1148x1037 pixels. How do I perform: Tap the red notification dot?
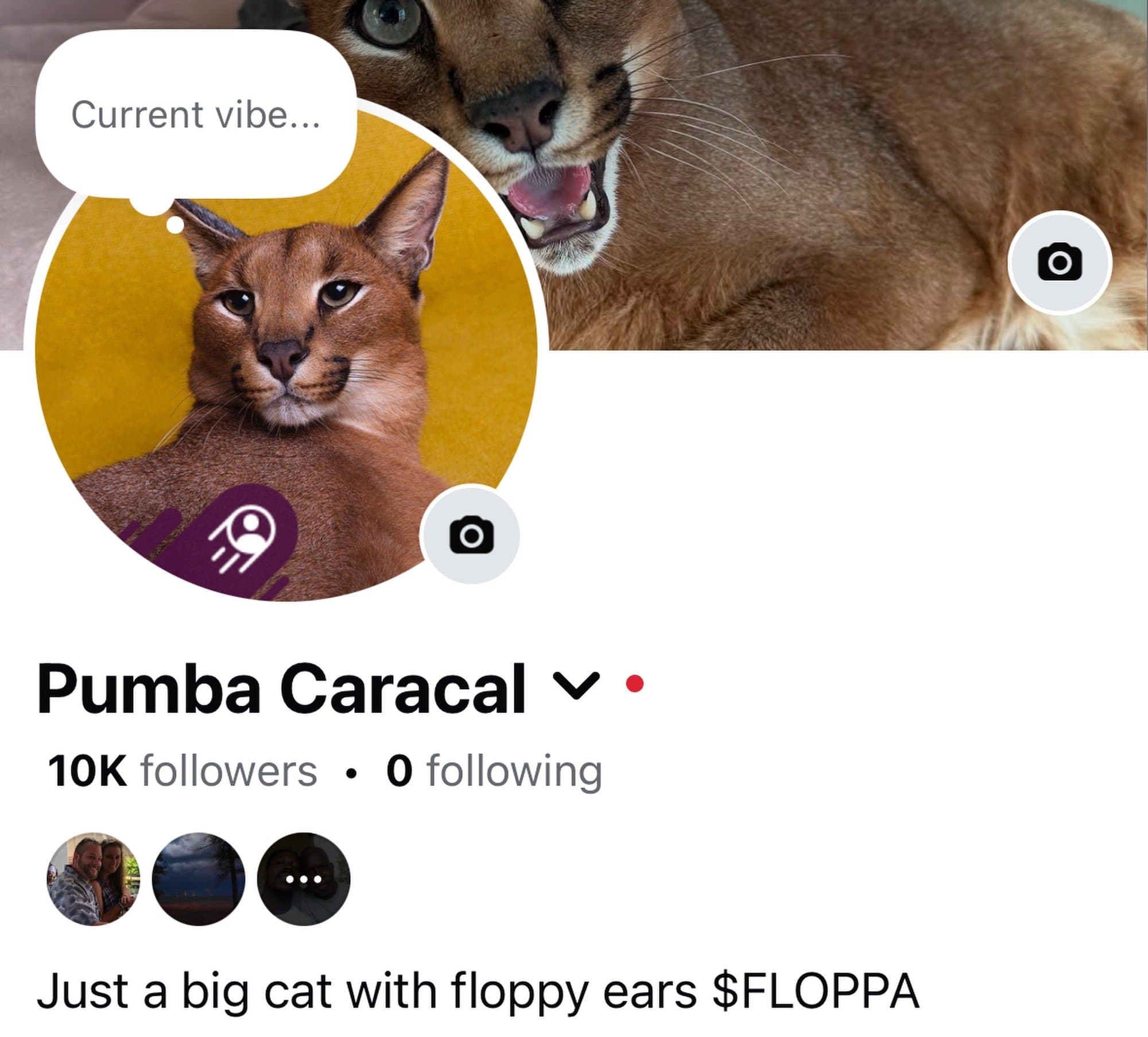tap(634, 684)
